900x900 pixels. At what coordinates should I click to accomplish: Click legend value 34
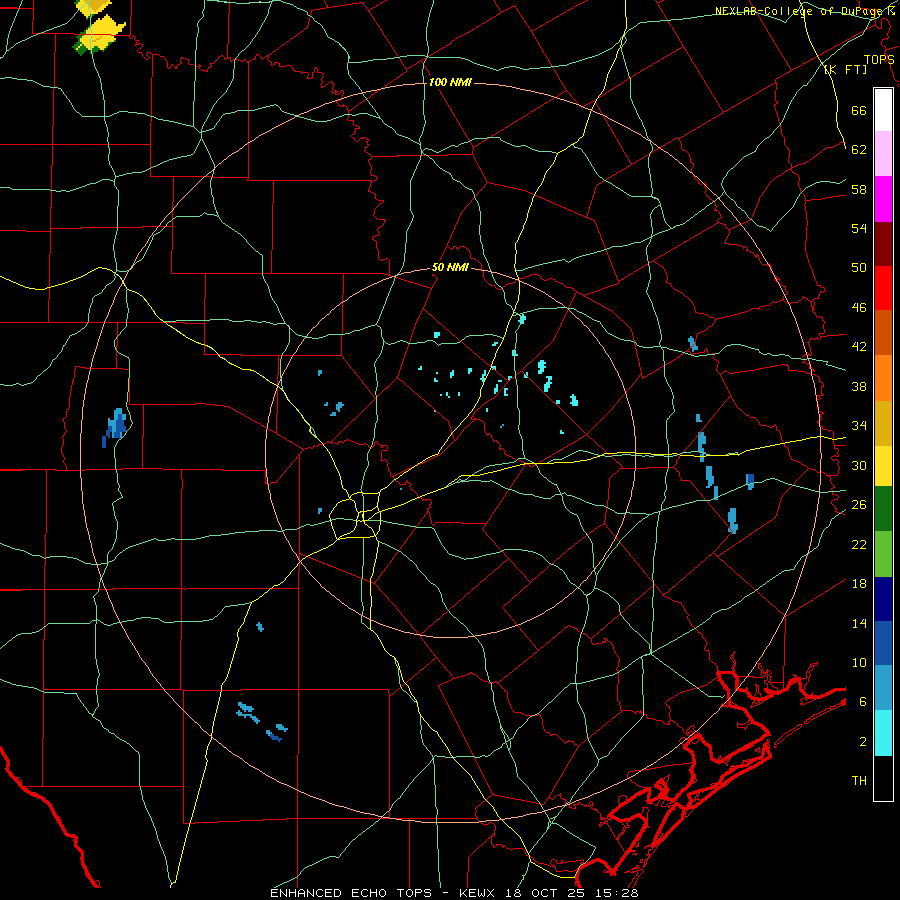pyautogui.click(x=859, y=425)
